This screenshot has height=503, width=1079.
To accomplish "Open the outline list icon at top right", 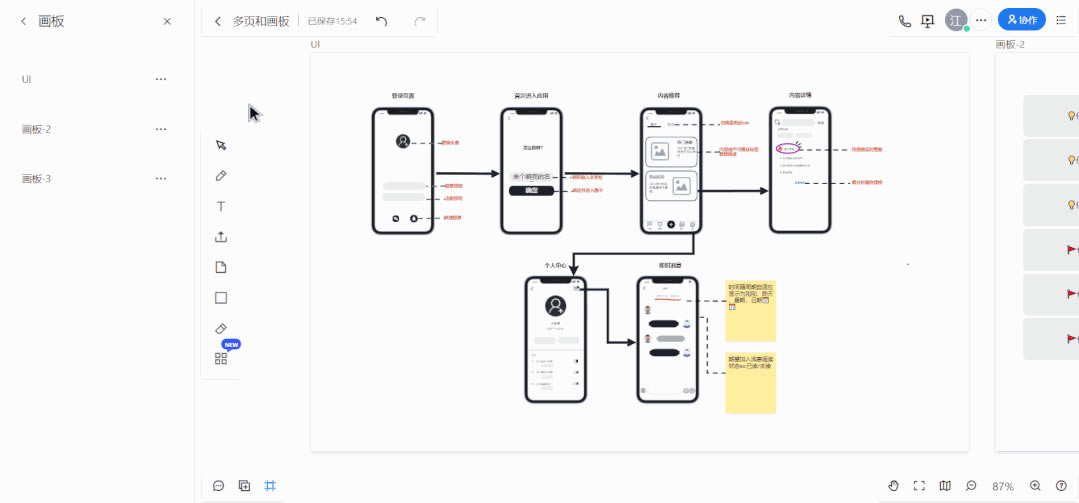I will (x=1061, y=20).
